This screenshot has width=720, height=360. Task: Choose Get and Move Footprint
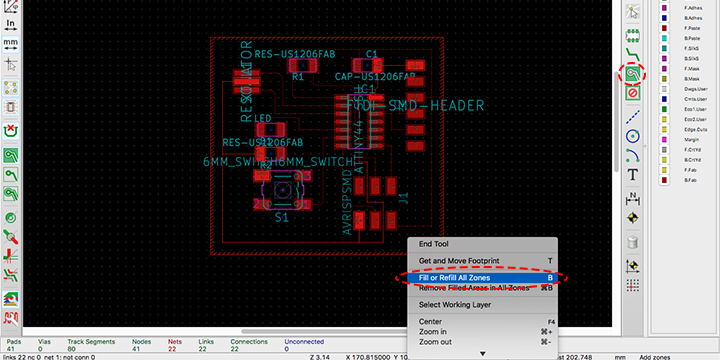click(x=483, y=261)
